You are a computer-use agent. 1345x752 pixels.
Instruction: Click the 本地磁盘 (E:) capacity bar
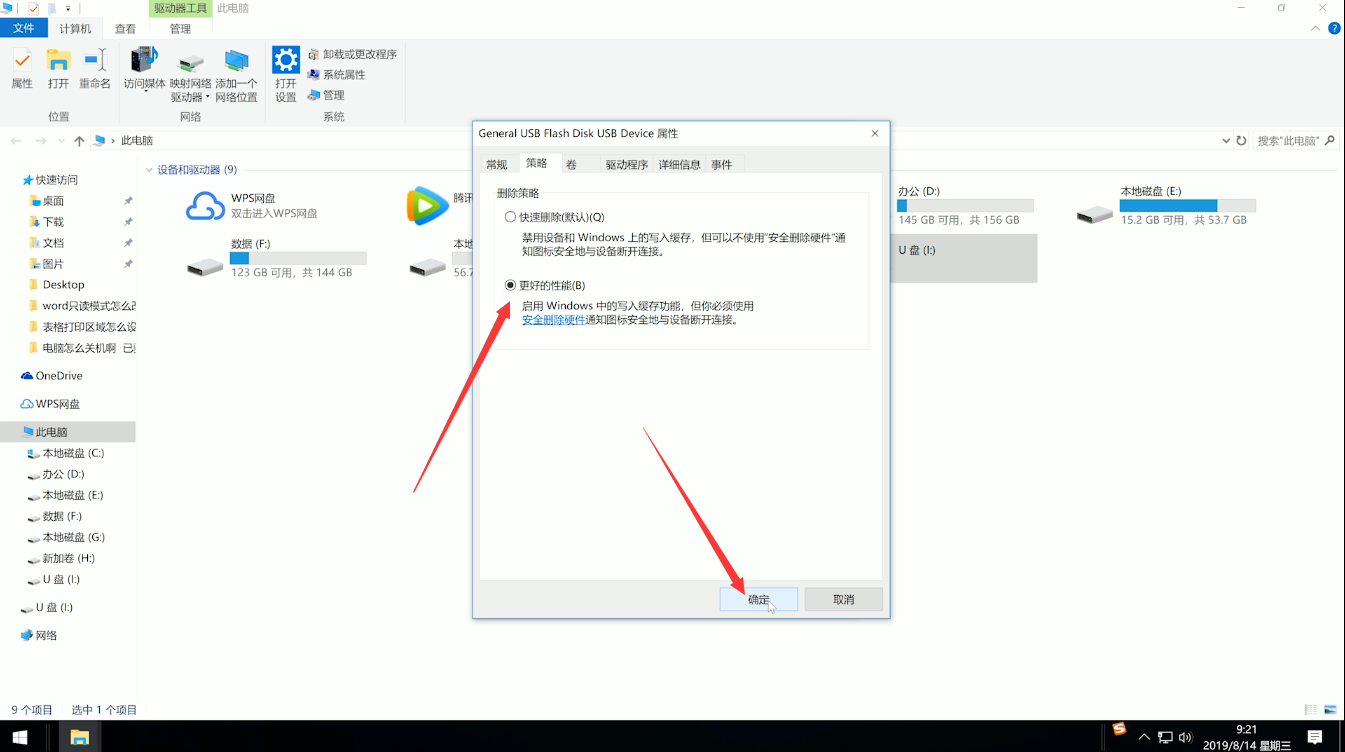click(1187, 206)
